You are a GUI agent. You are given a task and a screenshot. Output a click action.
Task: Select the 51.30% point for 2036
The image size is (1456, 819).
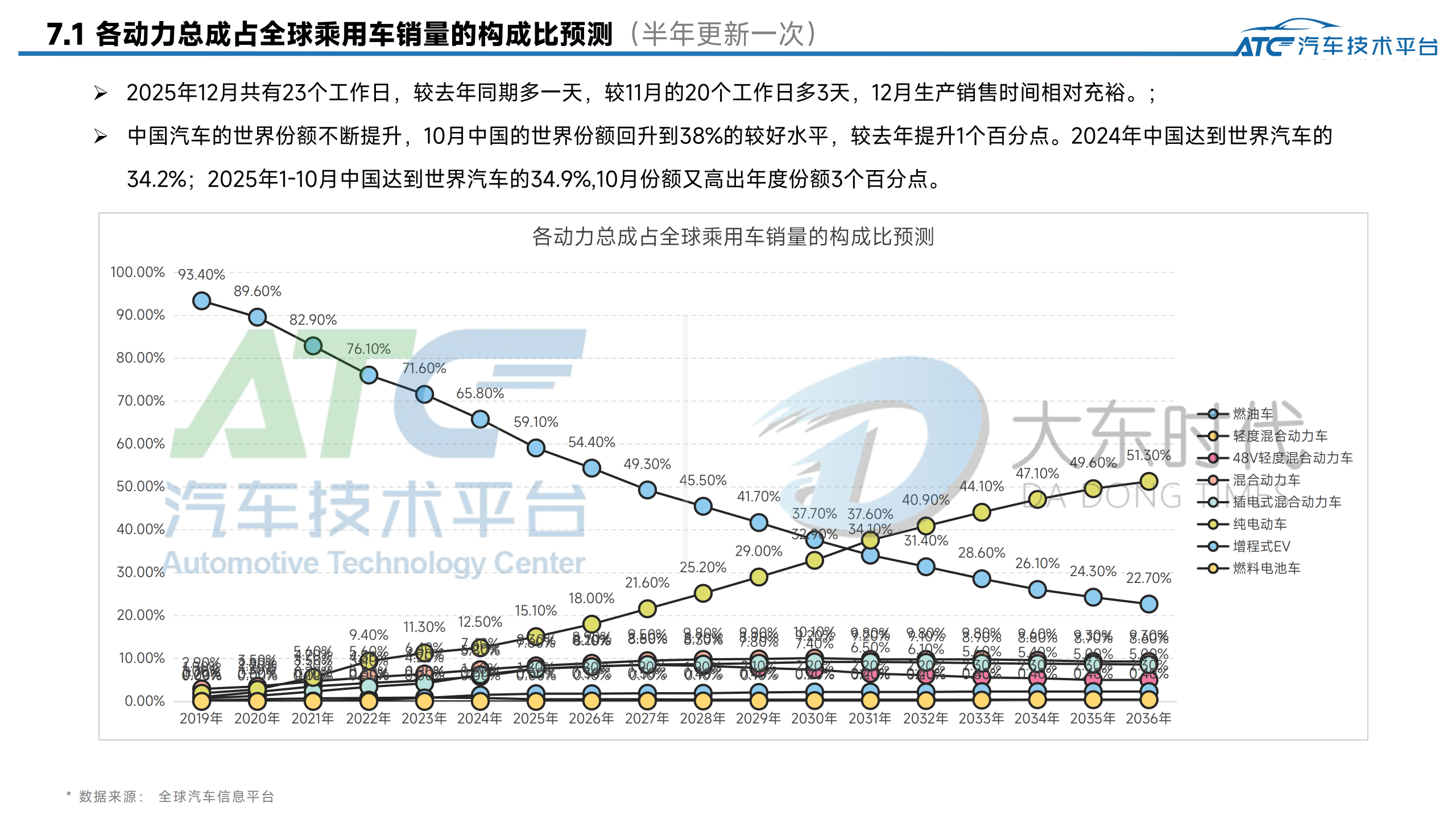[1148, 481]
